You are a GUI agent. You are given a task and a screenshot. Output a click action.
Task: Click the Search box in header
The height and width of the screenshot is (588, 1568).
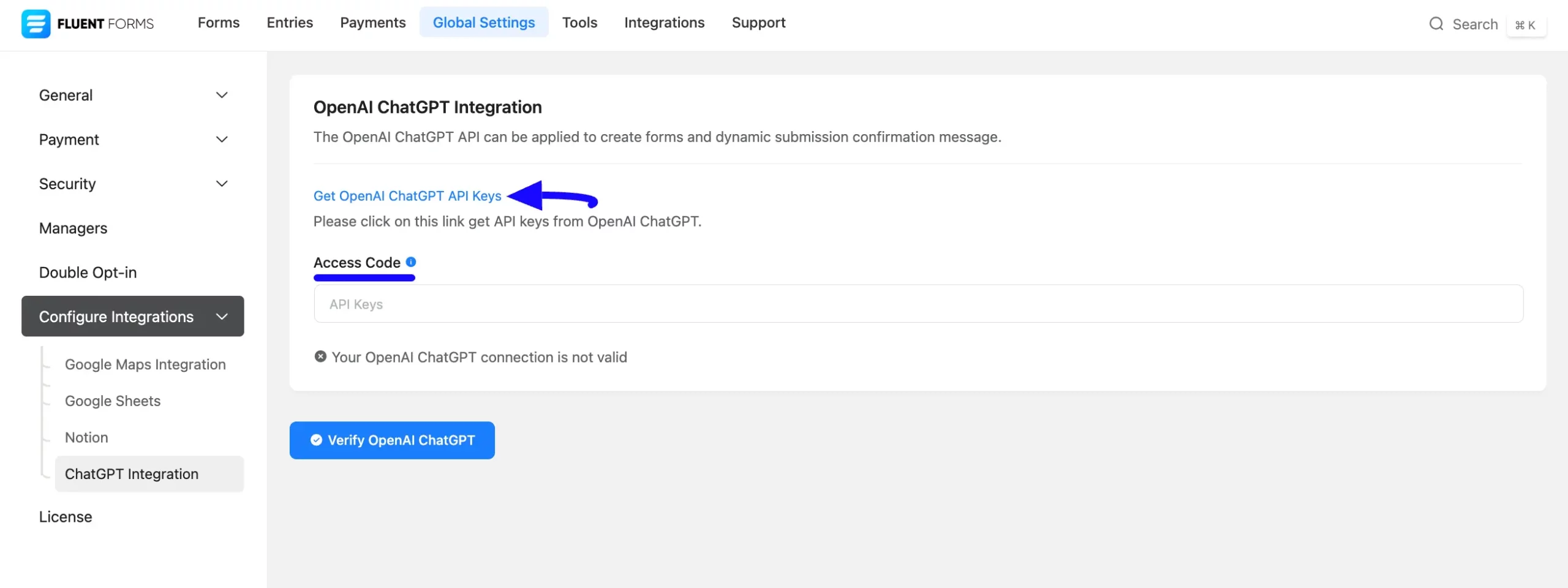tap(1475, 24)
